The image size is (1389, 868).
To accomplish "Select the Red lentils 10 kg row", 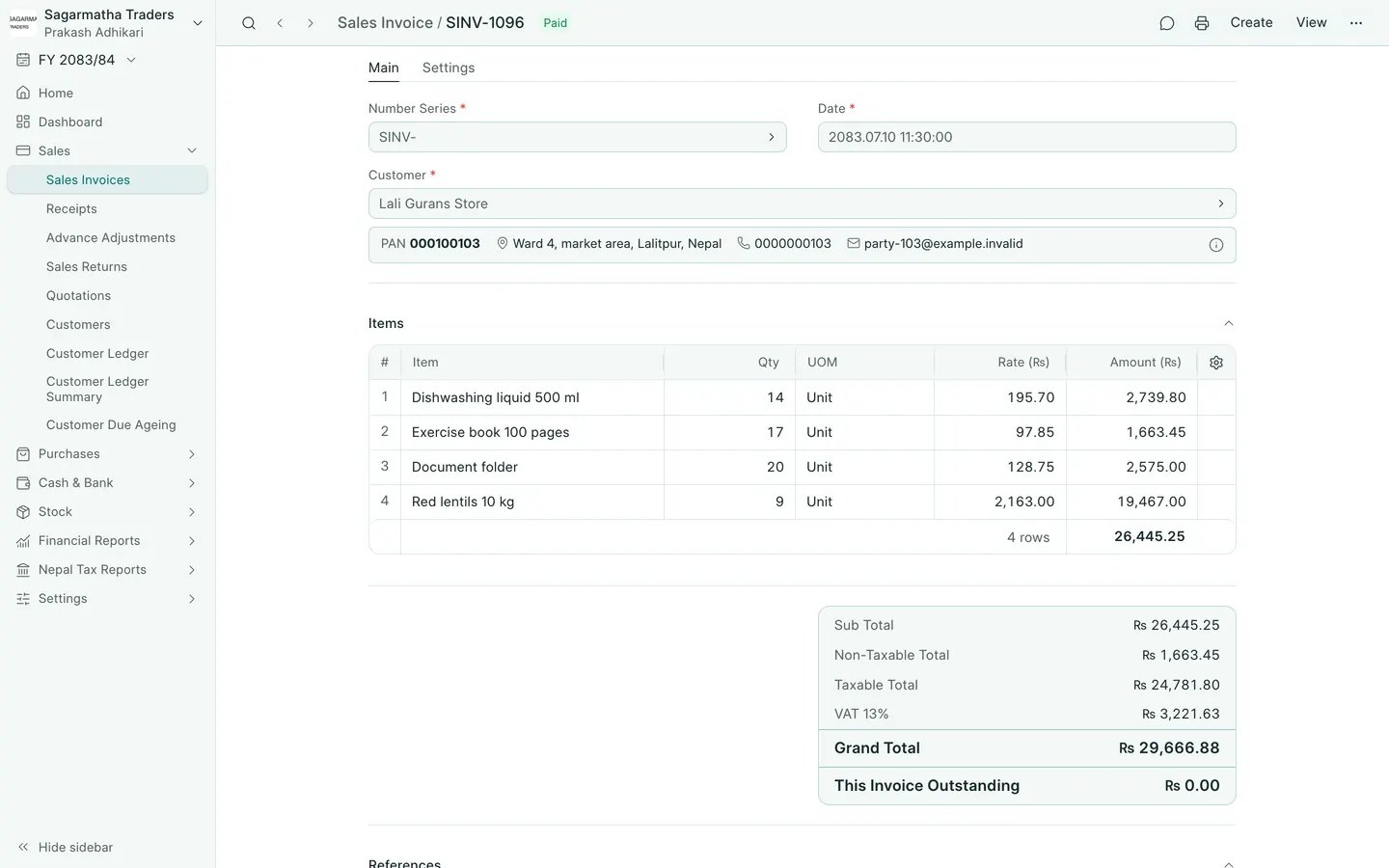I will pyautogui.click(x=802, y=502).
